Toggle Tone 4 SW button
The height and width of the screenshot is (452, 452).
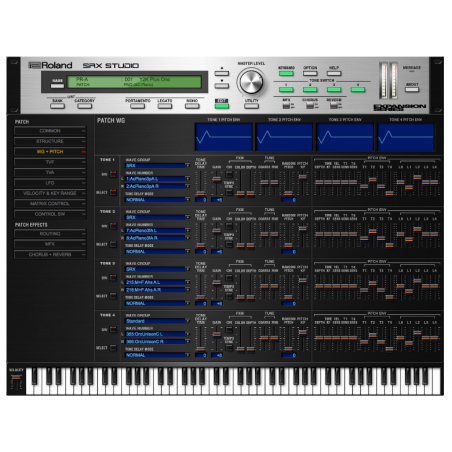click(x=113, y=330)
